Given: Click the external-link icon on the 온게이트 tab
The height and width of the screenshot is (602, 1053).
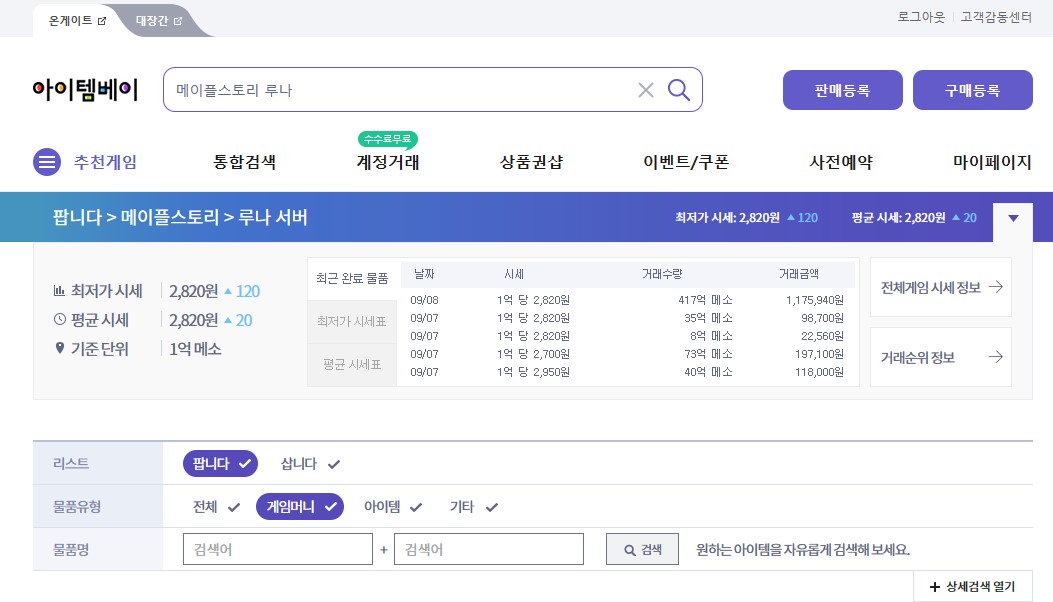Looking at the screenshot, I should [x=102, y=21].
